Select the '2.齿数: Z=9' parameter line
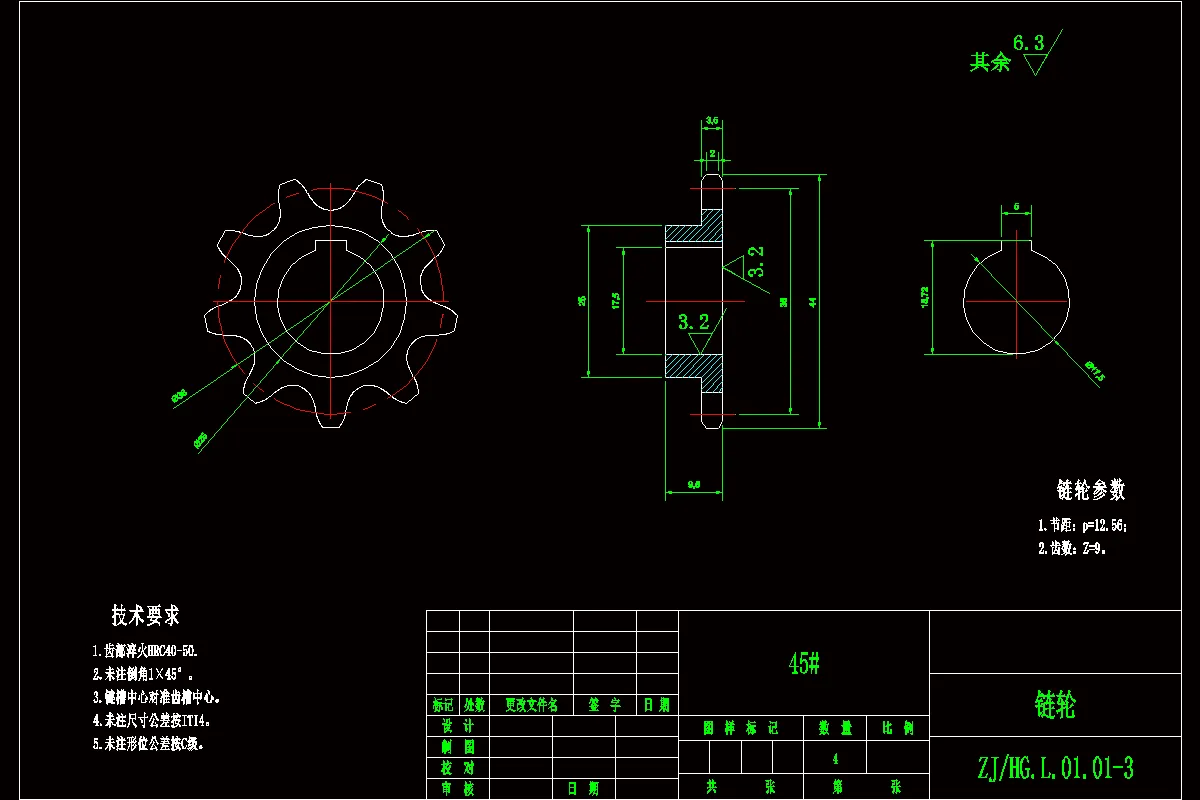The image size is (1200, 800). pos(1072,548)
